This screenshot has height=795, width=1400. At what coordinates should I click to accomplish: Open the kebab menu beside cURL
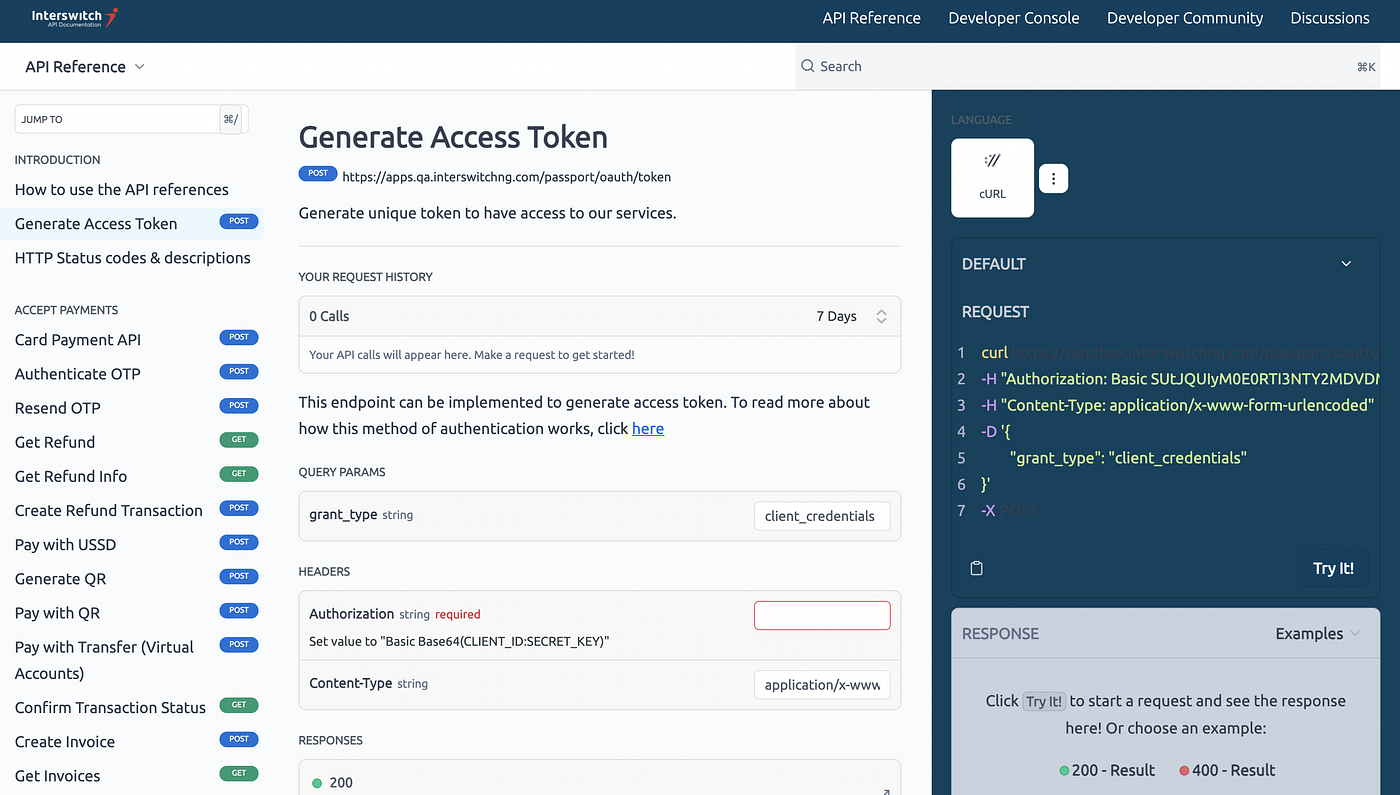point(1053,178)
